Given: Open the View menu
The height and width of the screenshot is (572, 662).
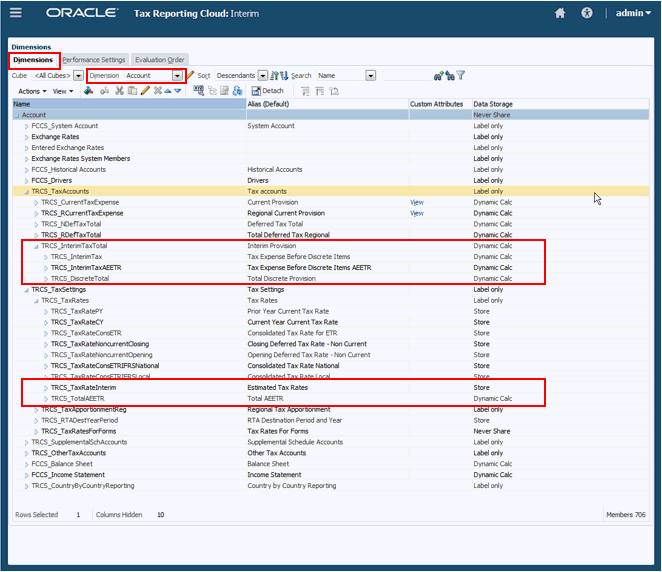Looking at the screenshot, I should [62, 91].
